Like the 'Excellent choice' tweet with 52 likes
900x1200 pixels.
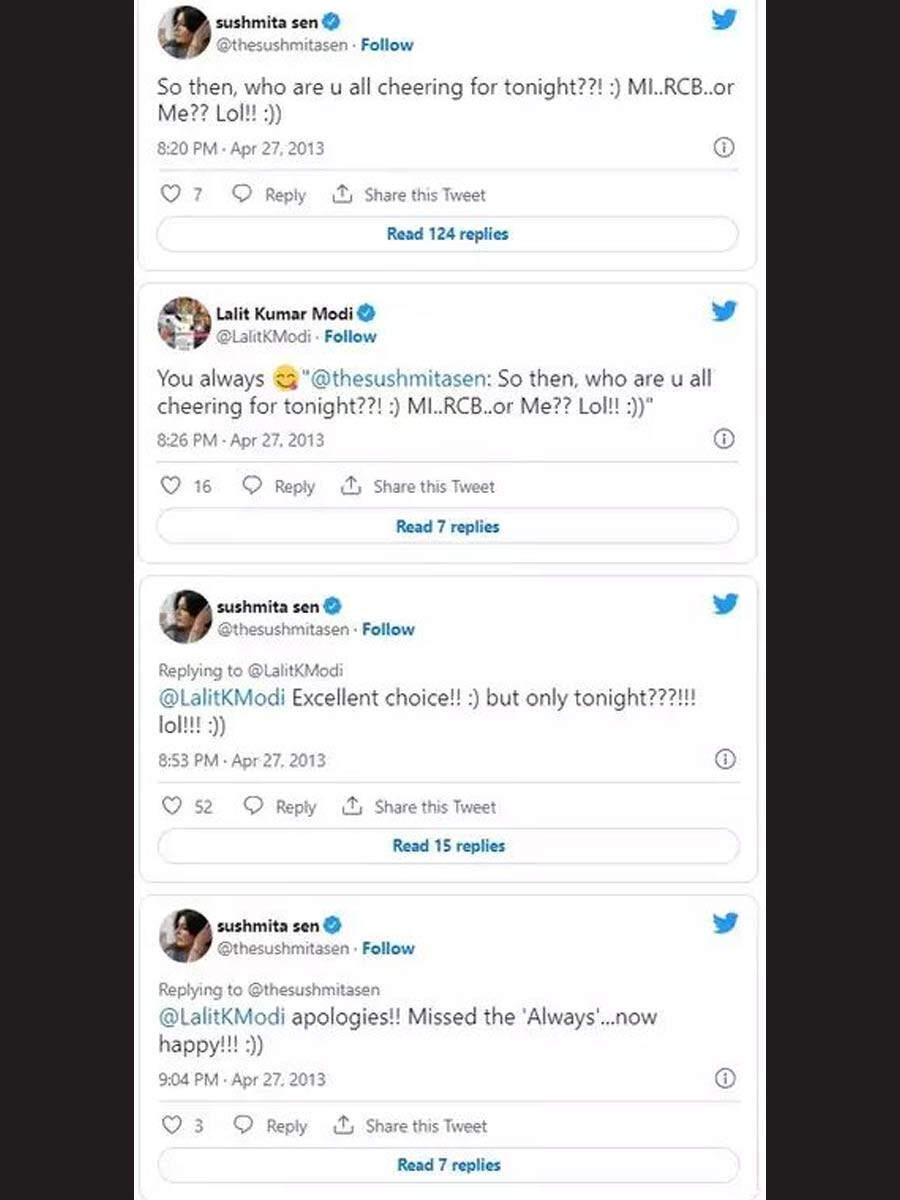(x=172, y=806)
